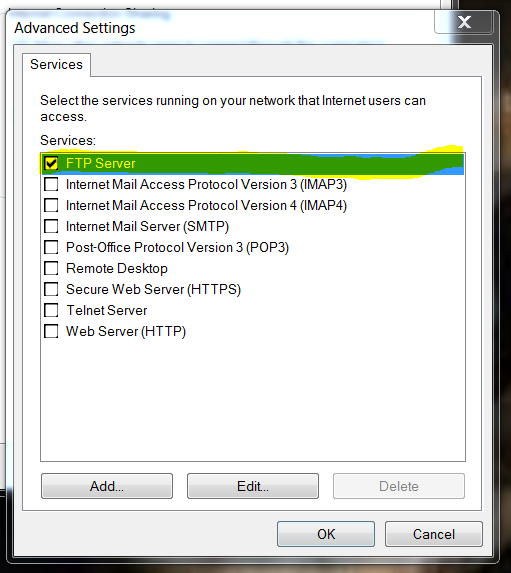Image resolution: width=511 pixels, height=573 pixels.
Task: Click the Add... button
Action: click(x=107, y=486)
